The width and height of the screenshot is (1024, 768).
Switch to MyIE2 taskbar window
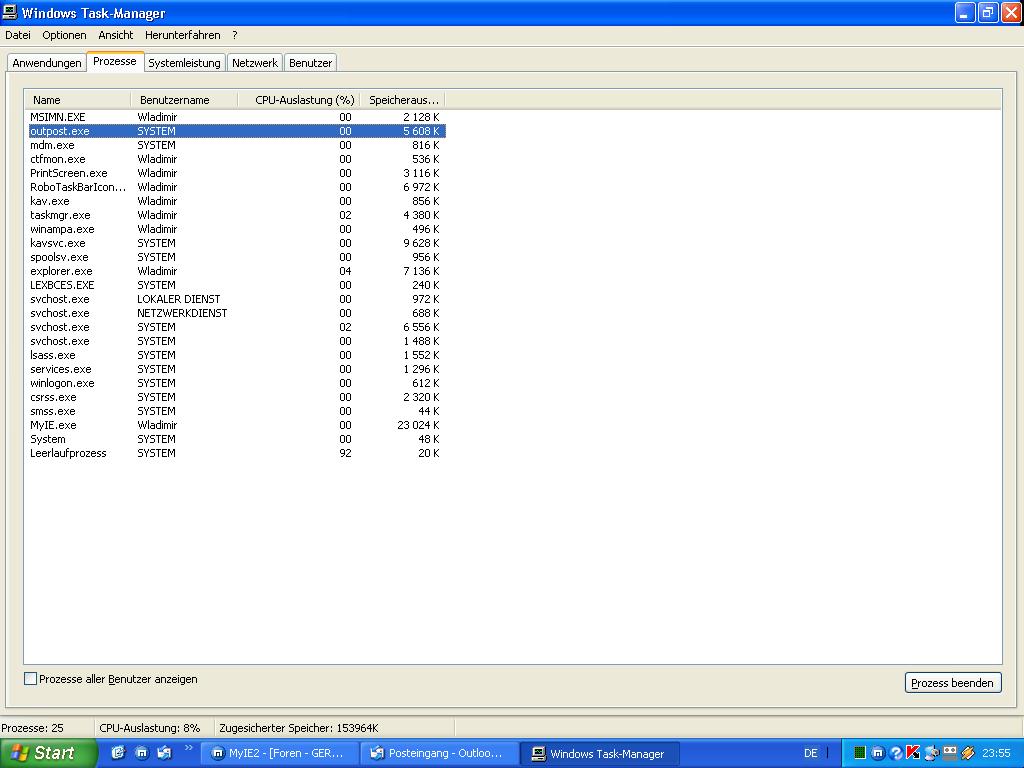280,753
